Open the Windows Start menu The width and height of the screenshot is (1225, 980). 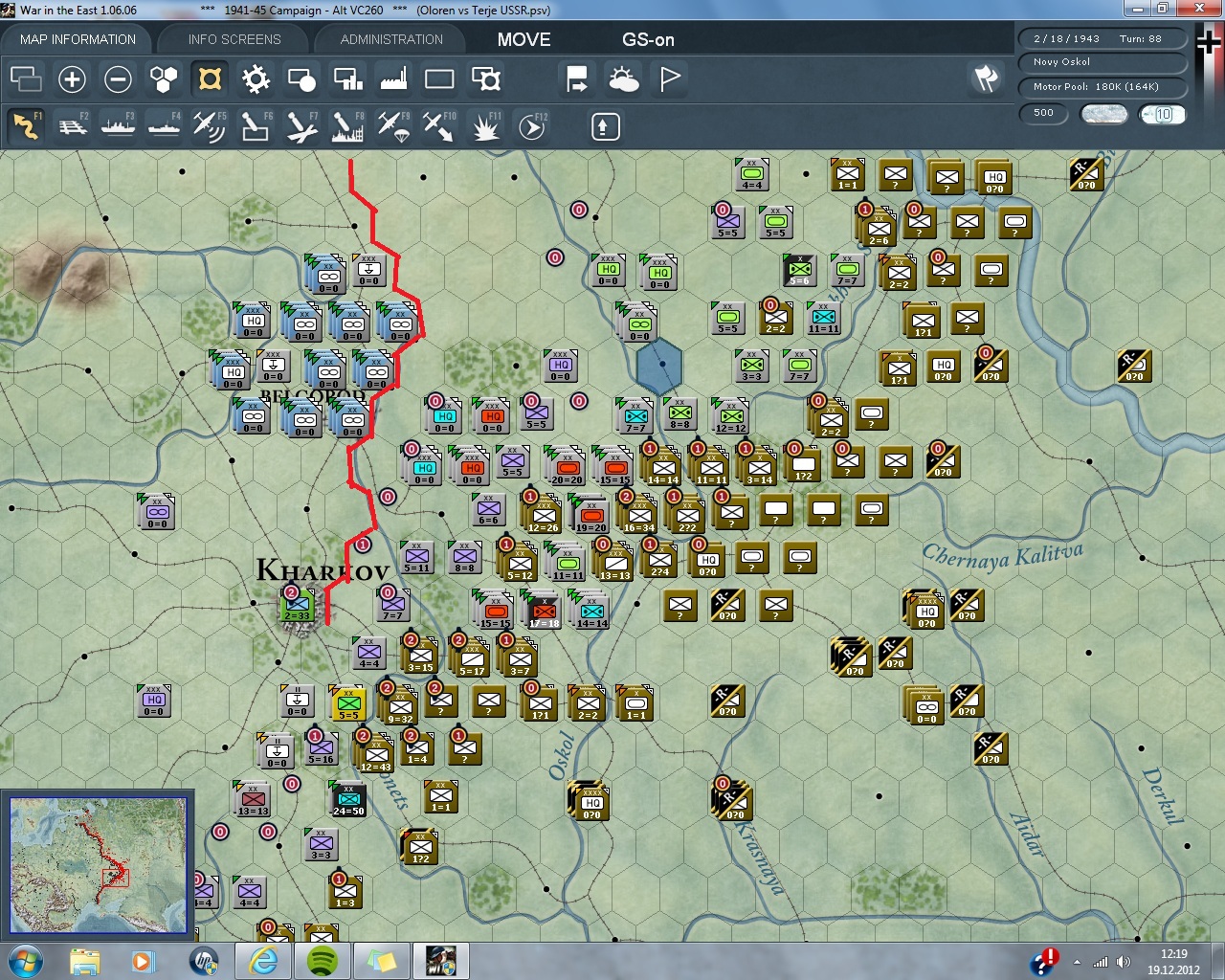[x=26, y=961]
